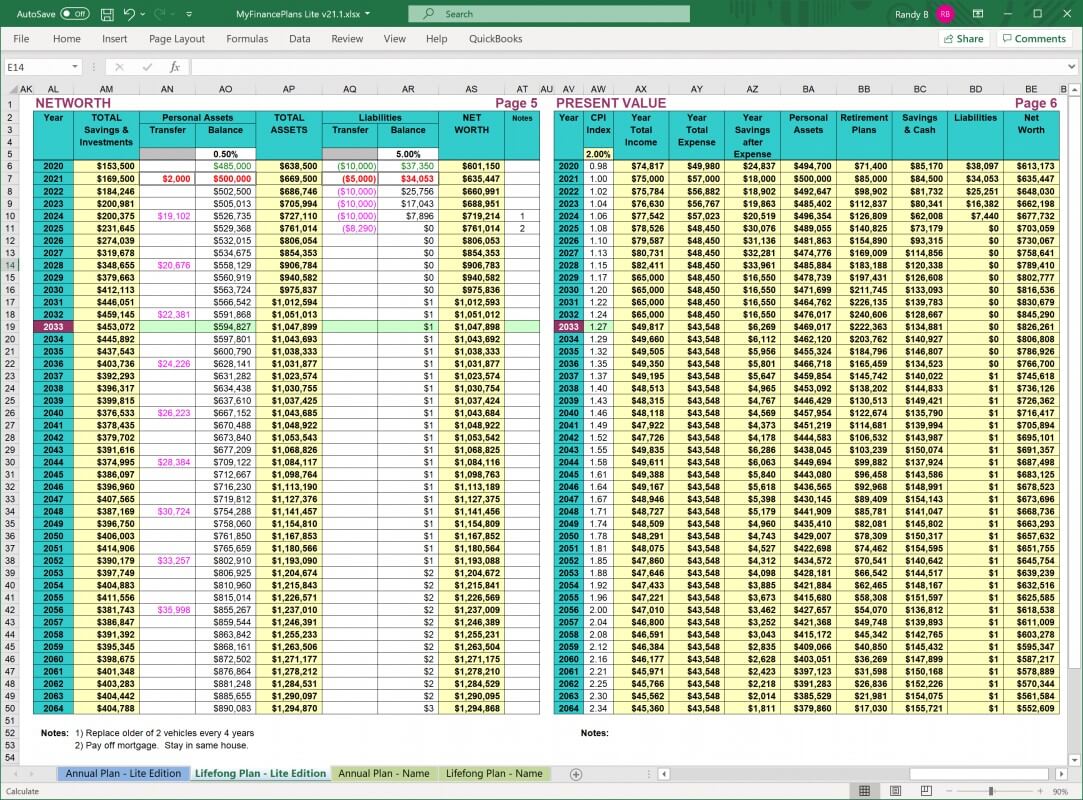This screenshot has width=1083, height=800.
Task: Click the Save icon in Quick Access Toolbar
Action: pos(107,14)
